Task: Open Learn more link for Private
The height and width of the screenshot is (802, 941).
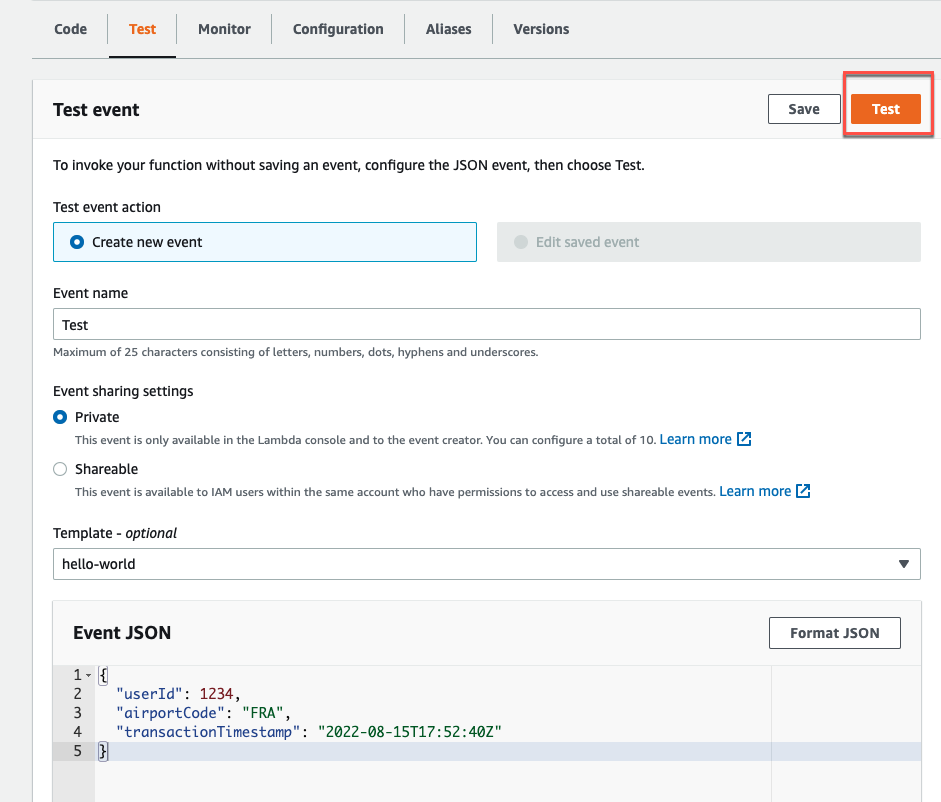Action: (x=695, y=439)
